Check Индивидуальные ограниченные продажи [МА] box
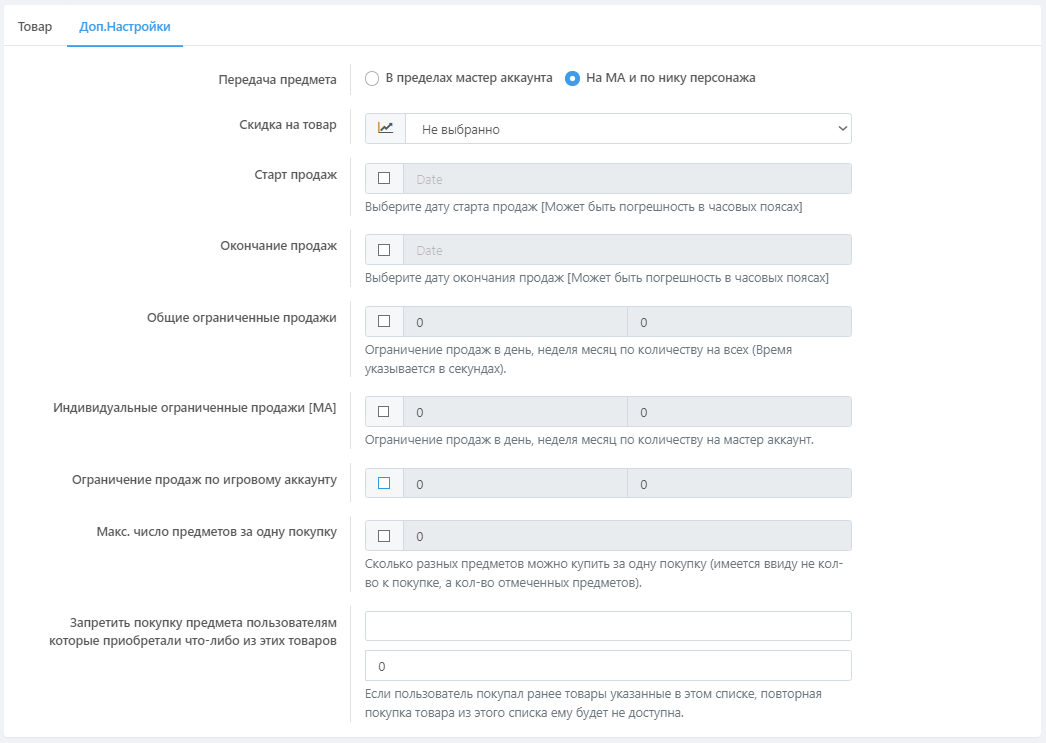Screen dimensions: 1046x743 tap(384, 412)
